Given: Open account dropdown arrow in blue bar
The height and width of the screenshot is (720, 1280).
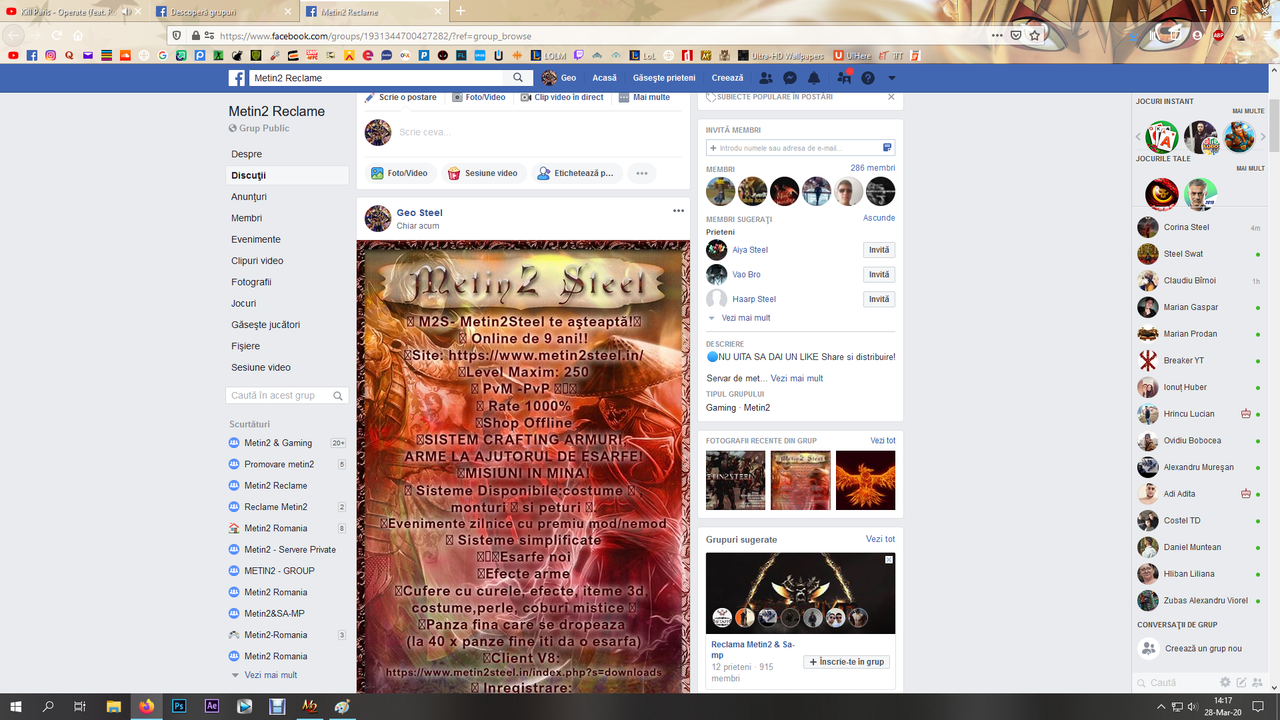Looking at the screenshot, I should point(892,78).
